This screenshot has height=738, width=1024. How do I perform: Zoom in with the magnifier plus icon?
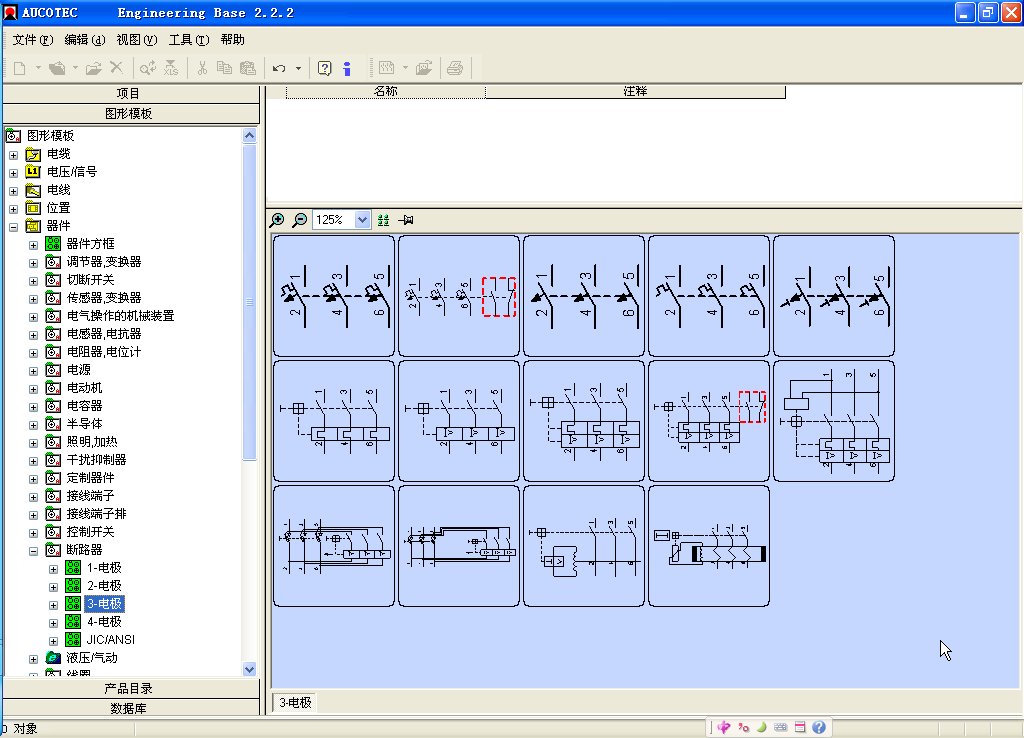(277, 220)
